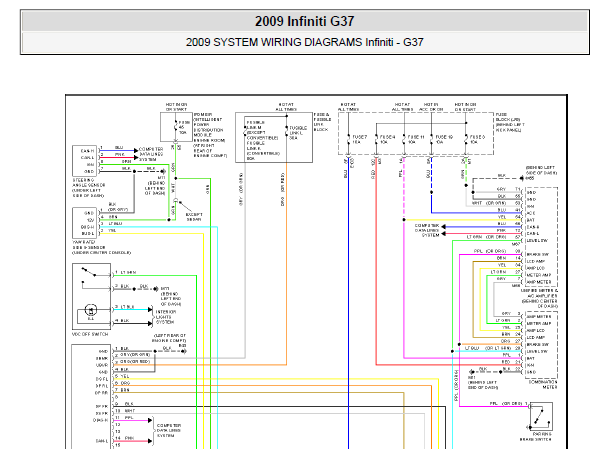Click the Yaw Rate/Side G Sensor label
The height and width of the screenshot is (449, 605).
coord(101,247)
